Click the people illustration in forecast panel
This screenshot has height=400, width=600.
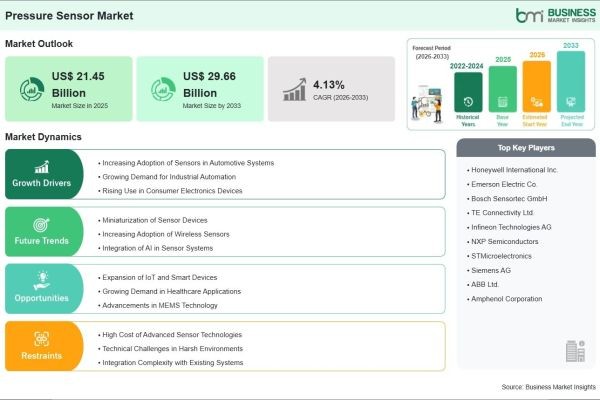[x=427, y=104]
